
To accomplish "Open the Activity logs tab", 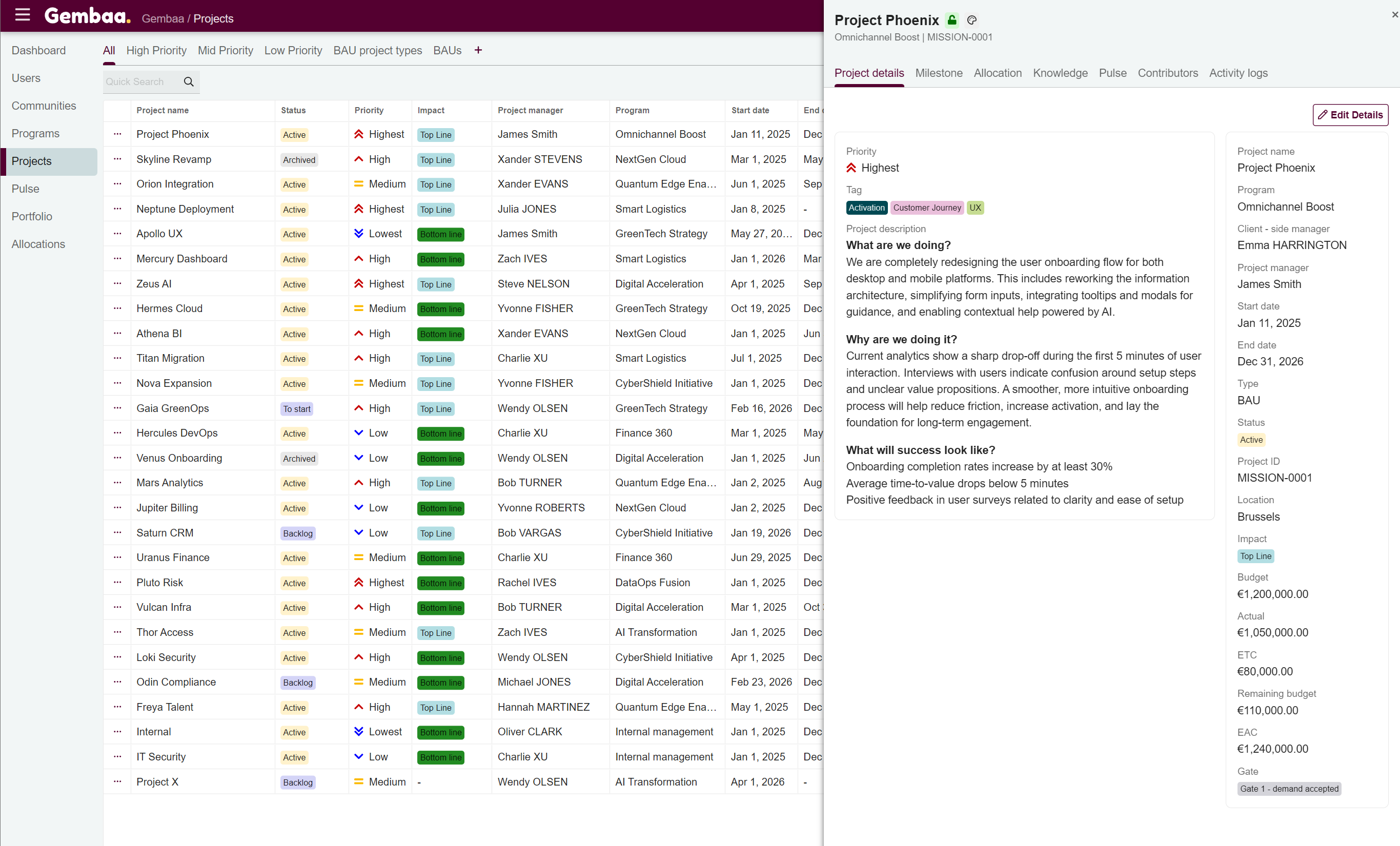I will pos(1238,73).
